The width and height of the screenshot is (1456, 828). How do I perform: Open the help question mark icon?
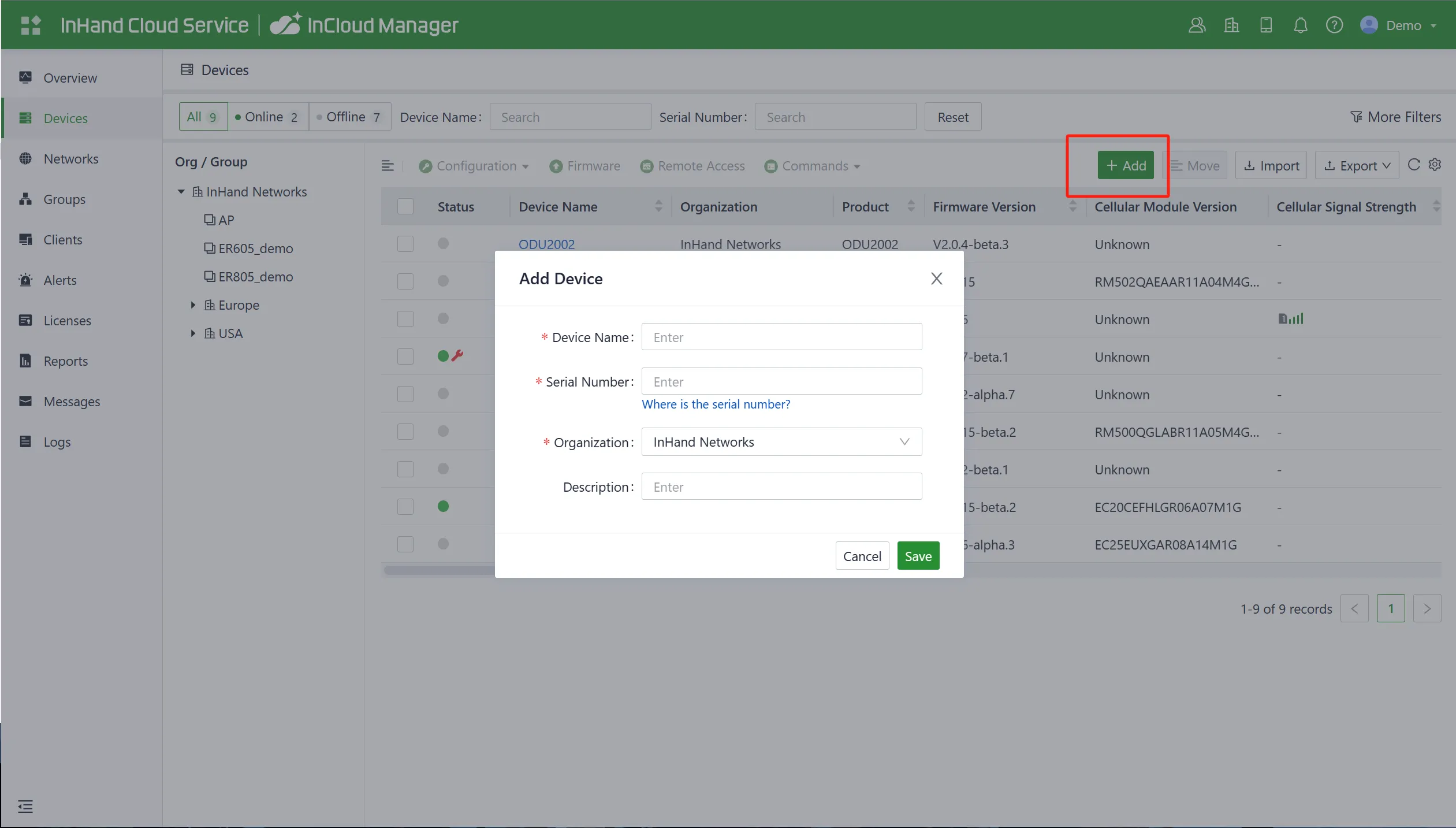tap(1334, 25)
